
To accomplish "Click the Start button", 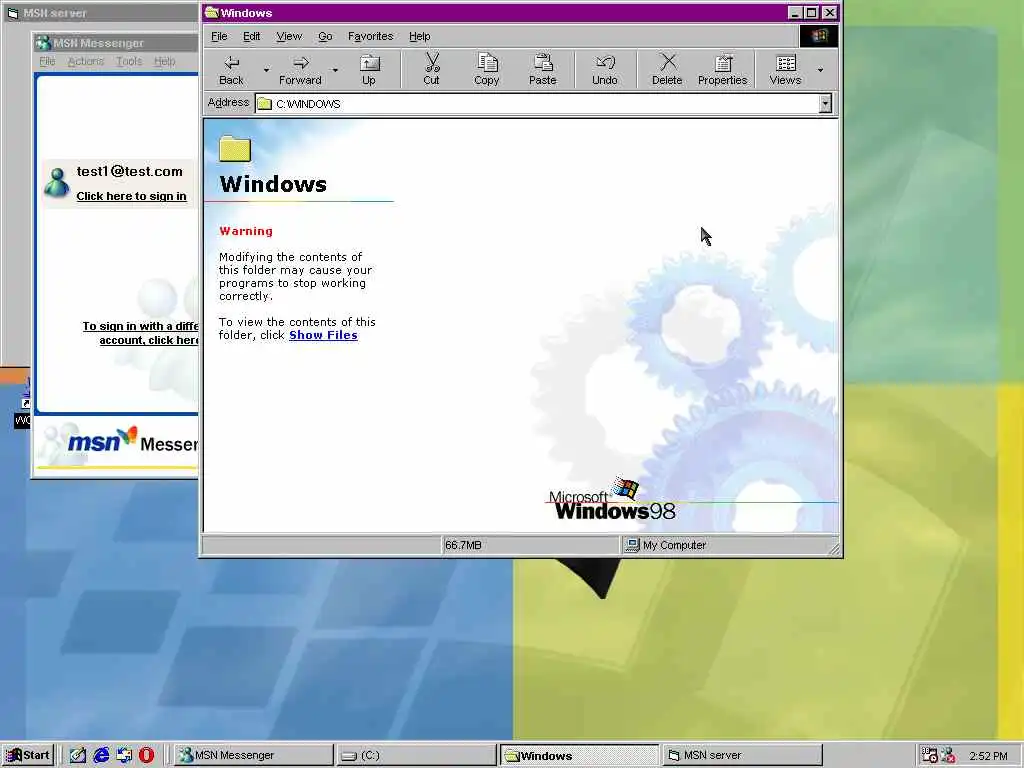I will (27, 756).
